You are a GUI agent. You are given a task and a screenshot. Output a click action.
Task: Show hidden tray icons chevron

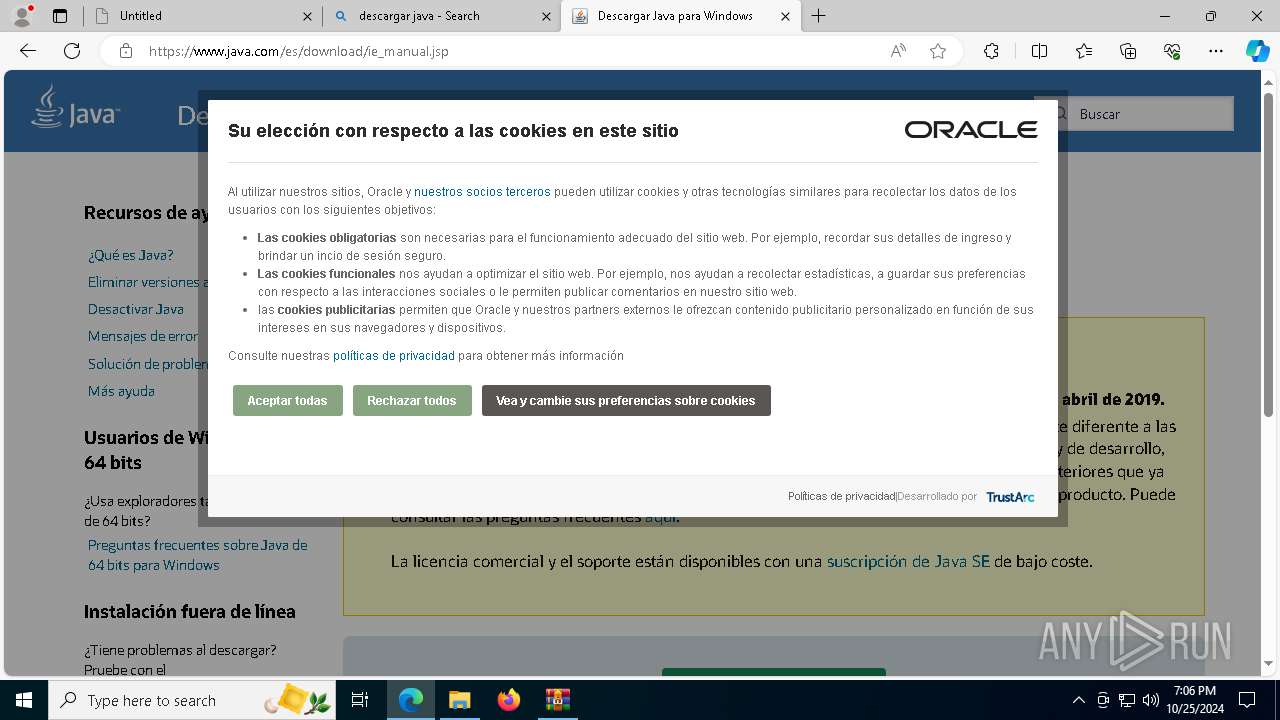tap(1078, 700)
